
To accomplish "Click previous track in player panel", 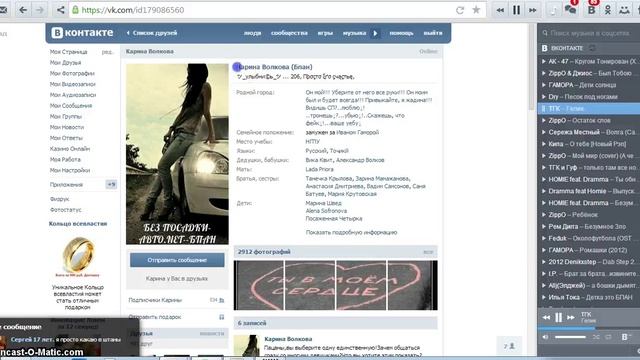I will [546, 317].
